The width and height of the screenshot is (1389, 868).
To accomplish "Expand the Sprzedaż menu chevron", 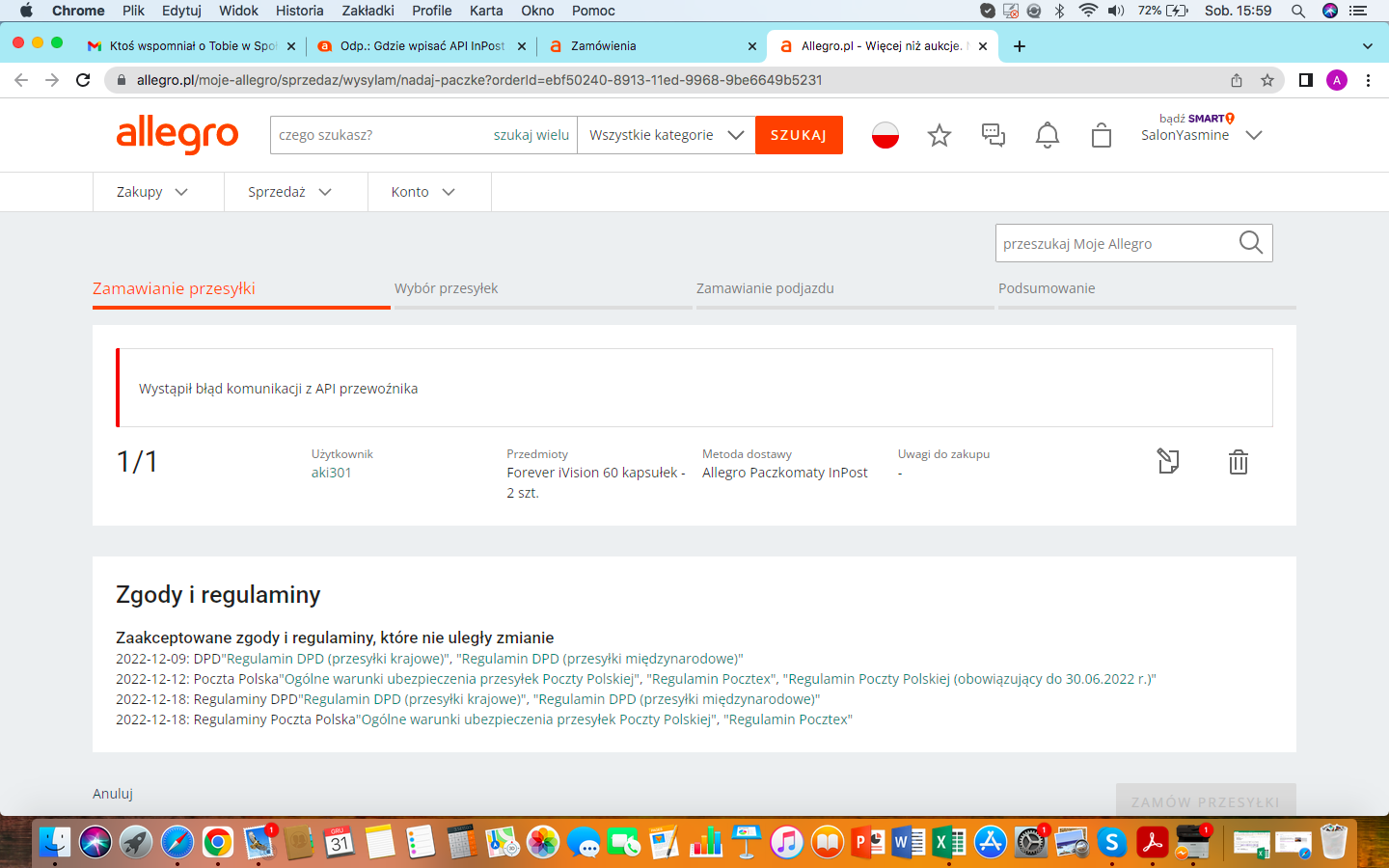I will pyautogui.click(x=325, y=192).
